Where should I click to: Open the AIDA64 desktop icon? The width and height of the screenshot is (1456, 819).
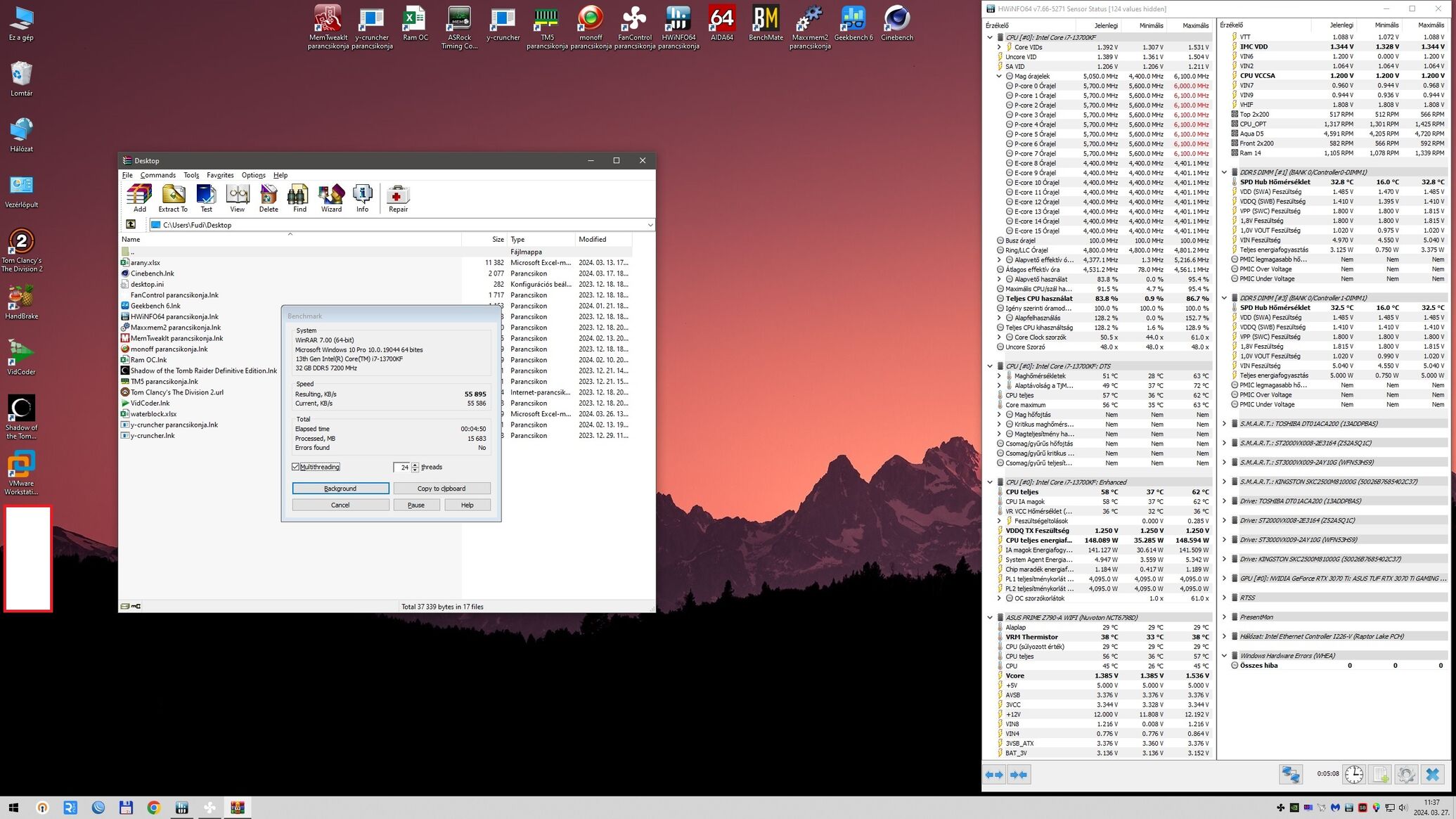click(721, 23)
